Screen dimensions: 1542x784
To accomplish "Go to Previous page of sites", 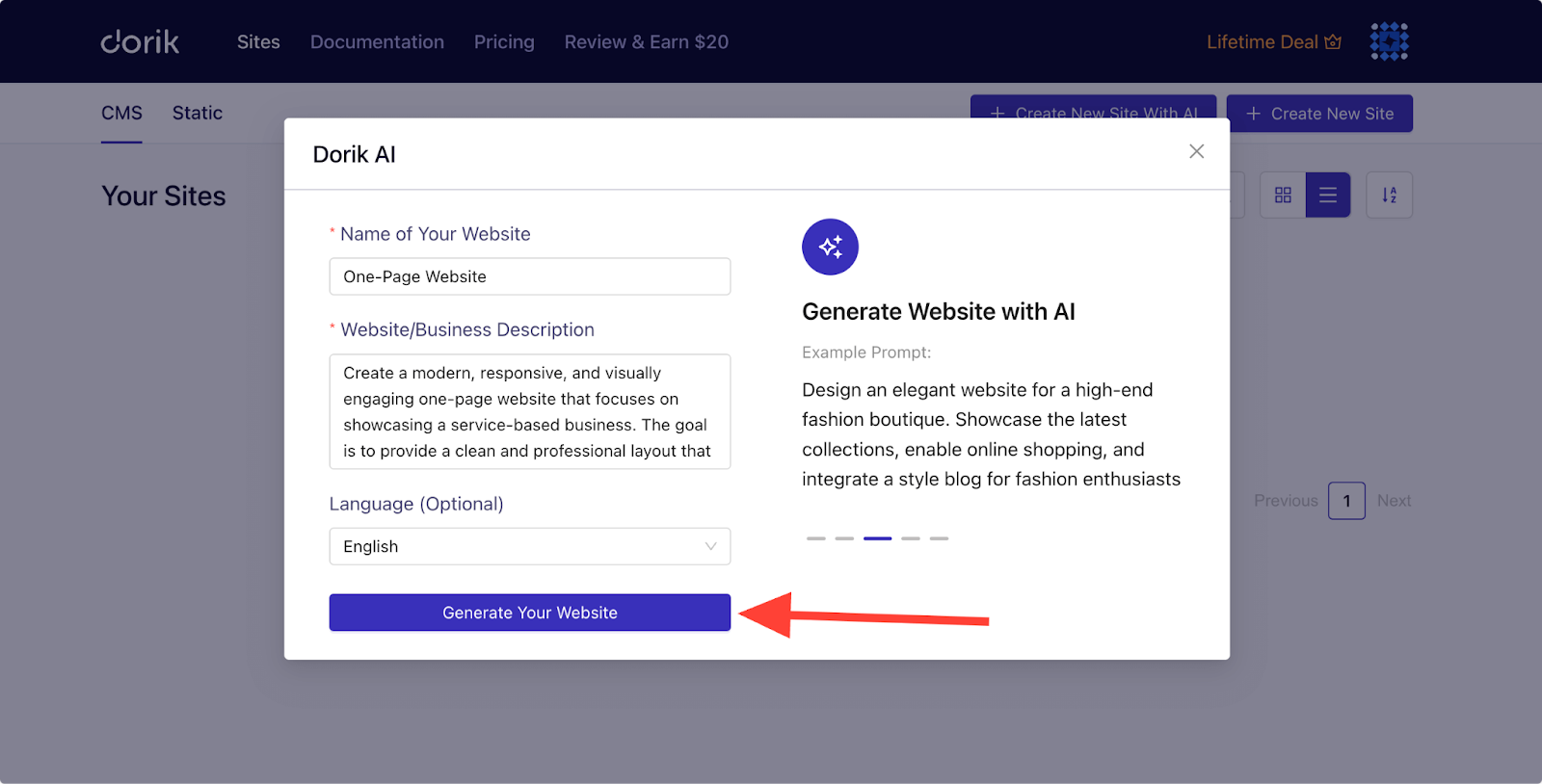I will click(x=1286, y=501).
